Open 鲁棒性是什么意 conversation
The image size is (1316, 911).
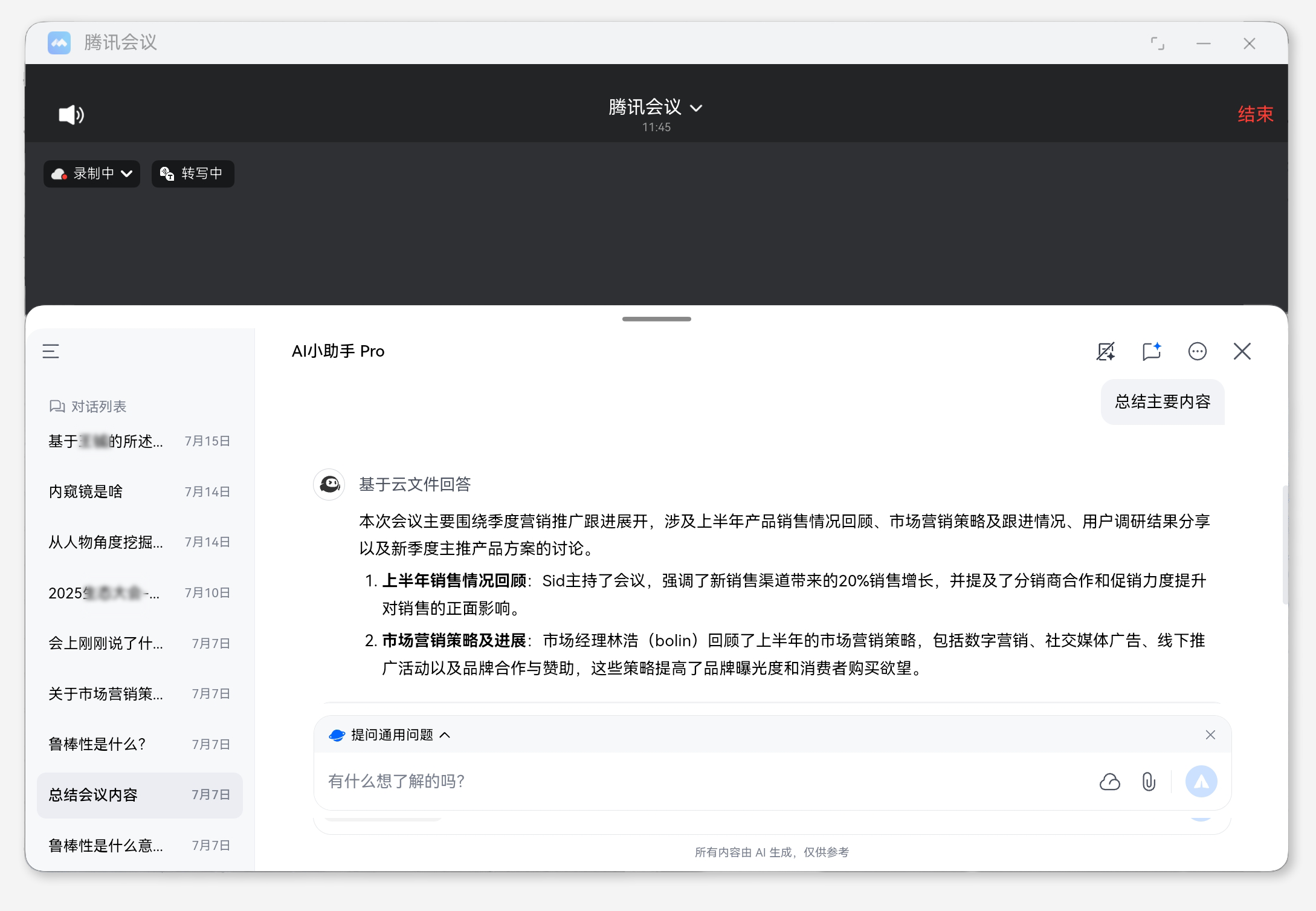(140, 845)
